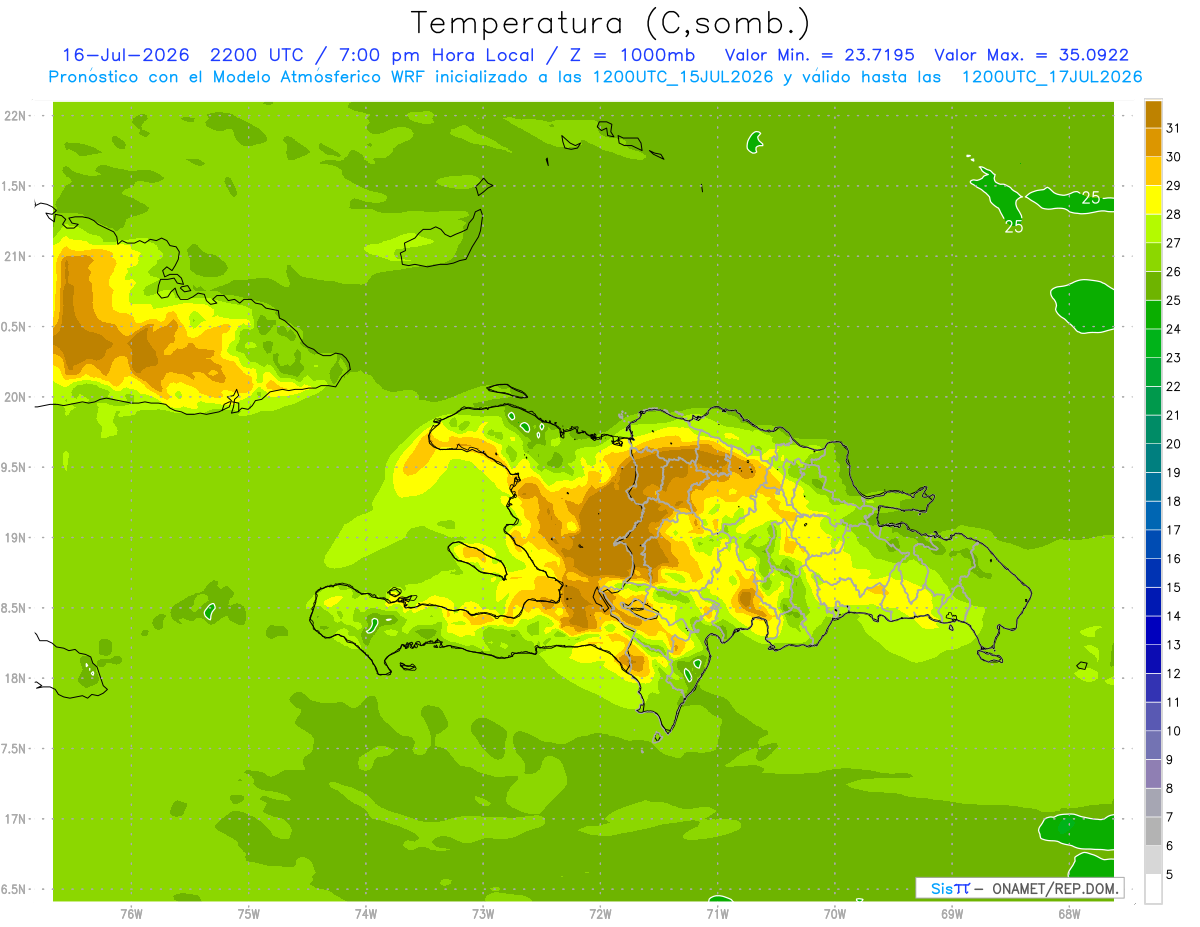Click the gray swatch between 6 and 7
This screenshot has width=1200, height=927.
(1153, 832)
